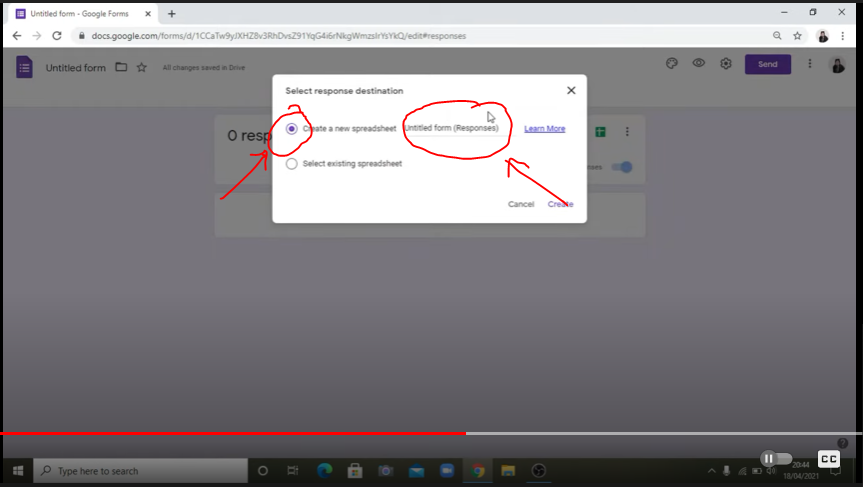Click the purple Send button

[768, 64]
